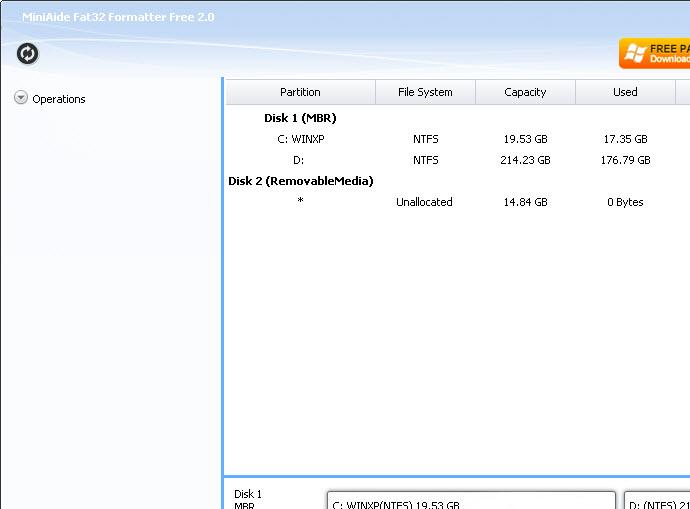Select the asterisk unallocated partition entry

300,202
